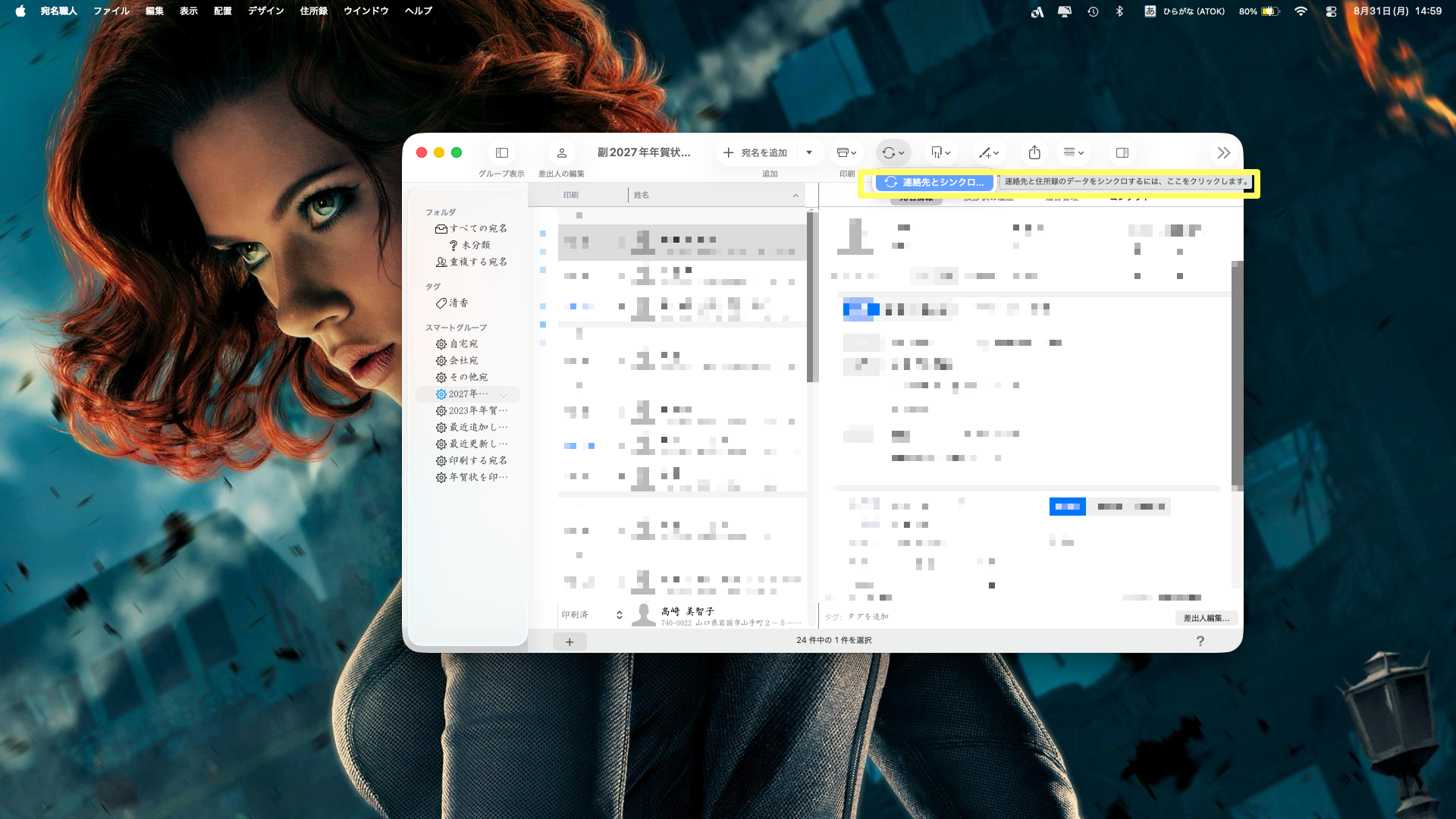Choose 連絡先とシンクロ... menu item
Viewport: 1456px width, 819px height.
click(x=934, y=182)
